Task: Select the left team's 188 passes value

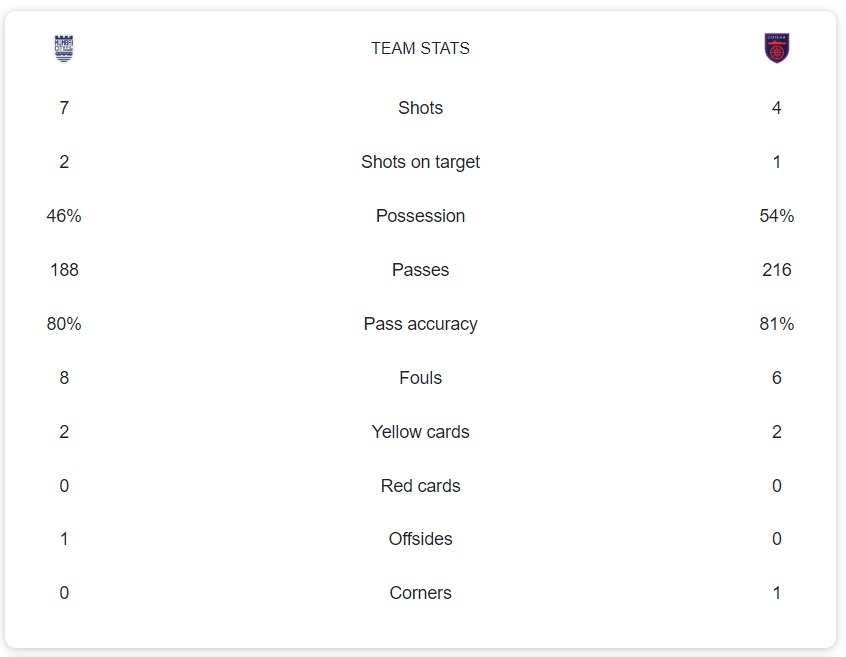Action: pos(64,270)
